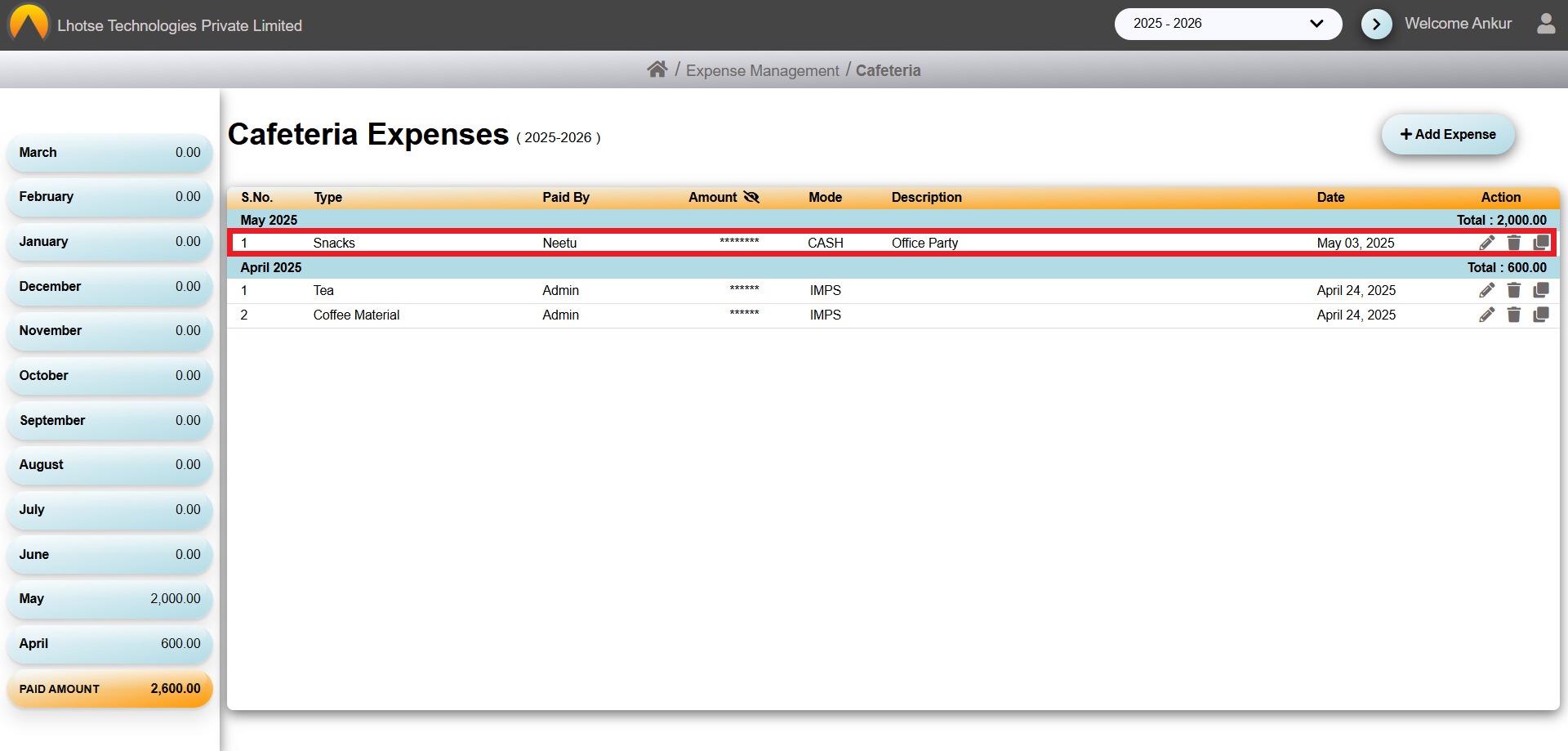Screen dimensions: 1568x751
Task: Click the Cafeteria Expenses page heading
Action: 368,134
